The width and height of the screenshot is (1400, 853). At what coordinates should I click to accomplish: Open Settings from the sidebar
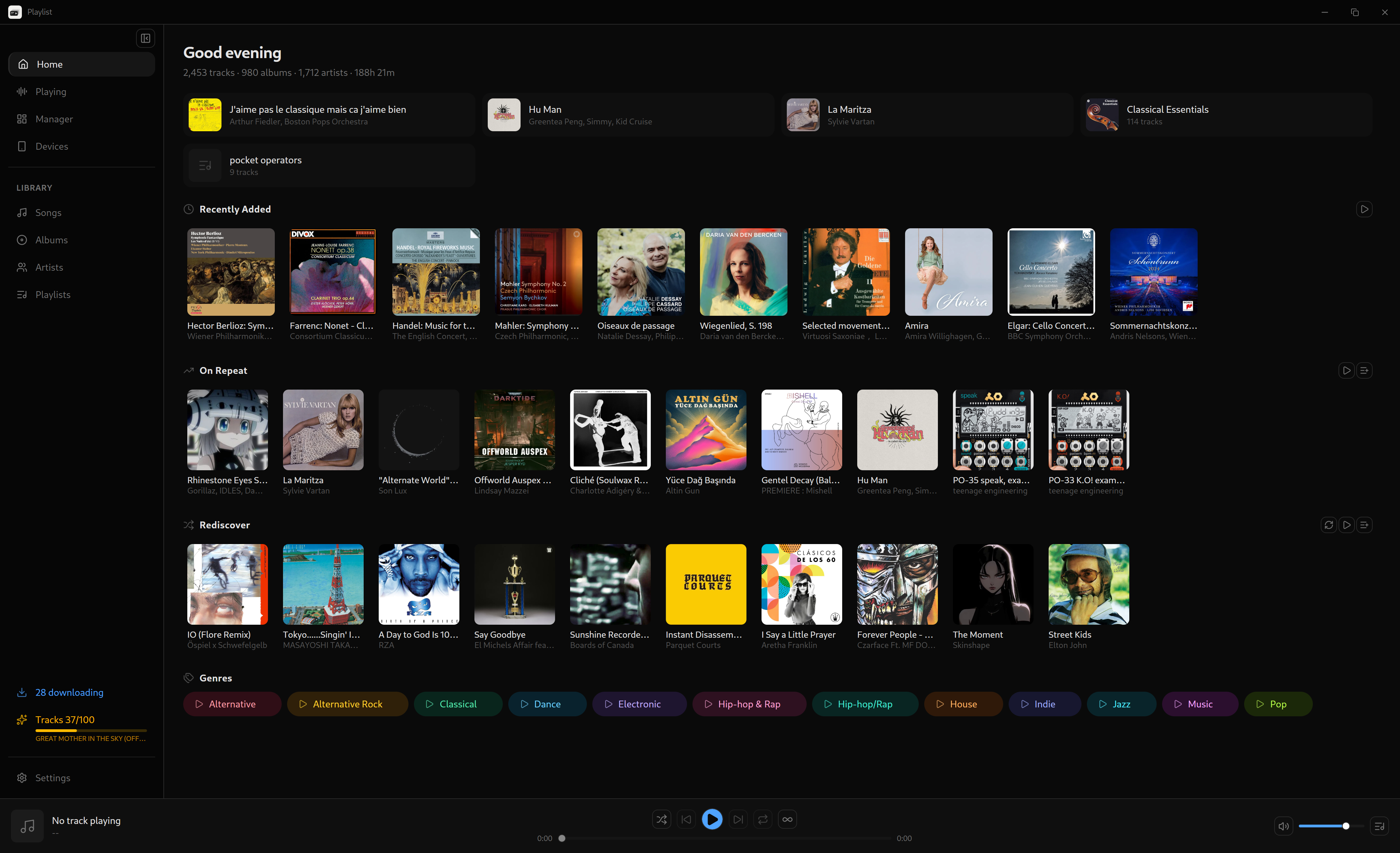click(x=53, y=777)
